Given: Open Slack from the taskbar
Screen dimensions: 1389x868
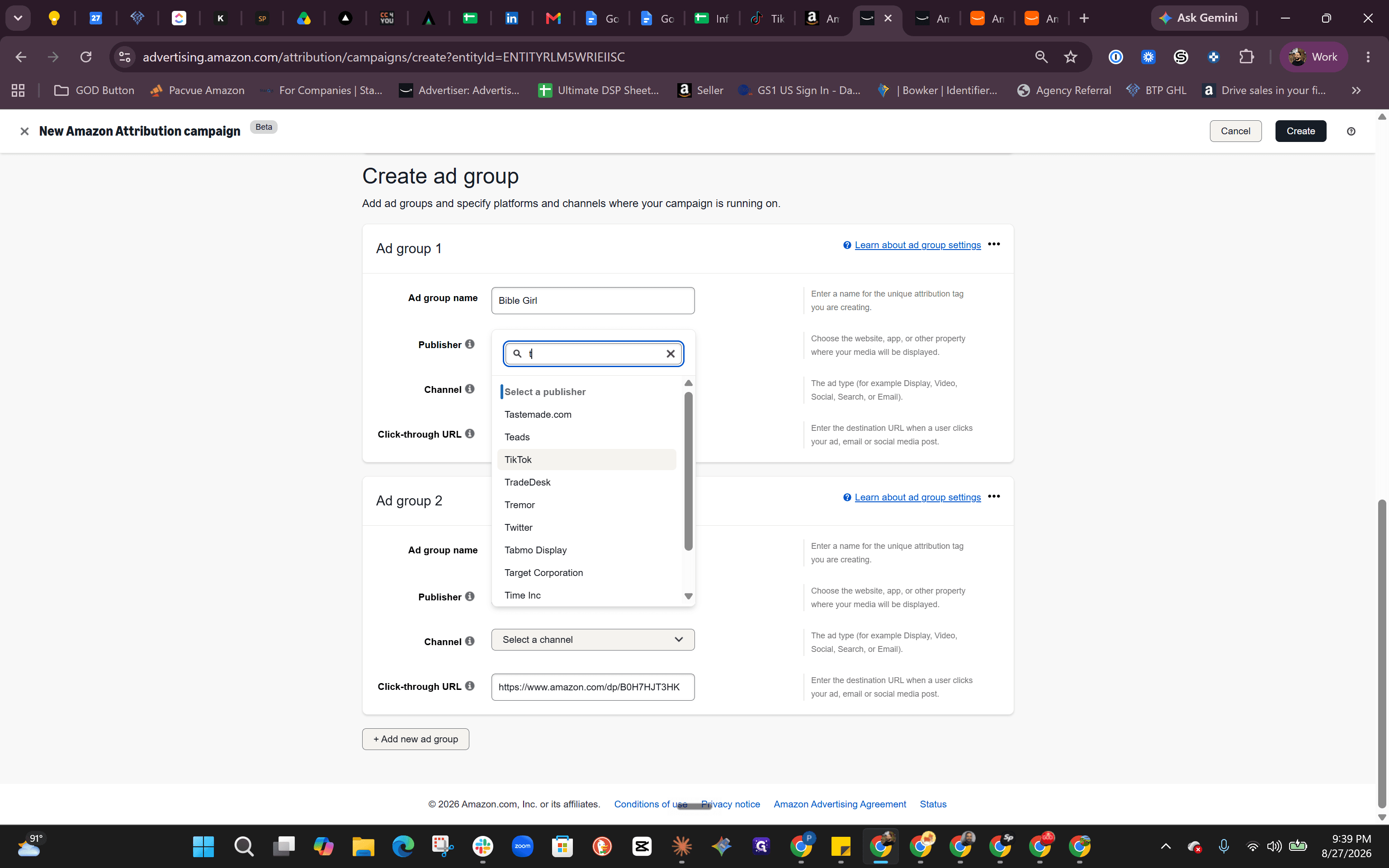Looking at the screenshot, I should pos(483,846).
